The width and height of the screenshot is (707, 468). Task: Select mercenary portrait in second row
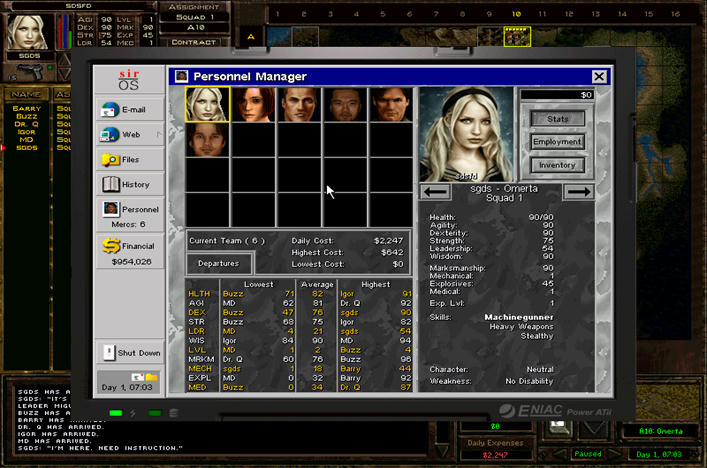tap(207, 140)
